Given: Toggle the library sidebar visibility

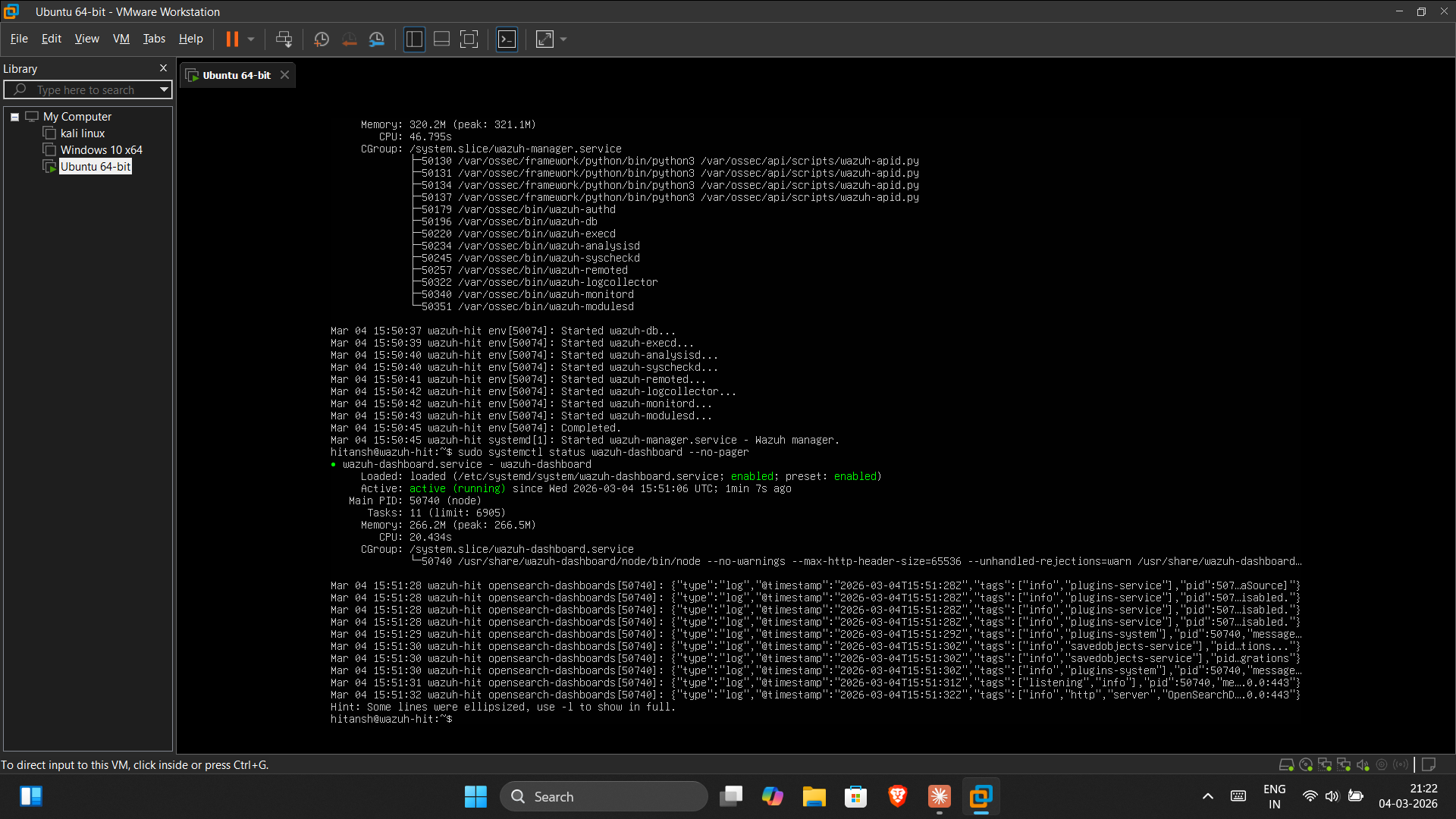Looking at the screenshot, I should click(414, 39).
